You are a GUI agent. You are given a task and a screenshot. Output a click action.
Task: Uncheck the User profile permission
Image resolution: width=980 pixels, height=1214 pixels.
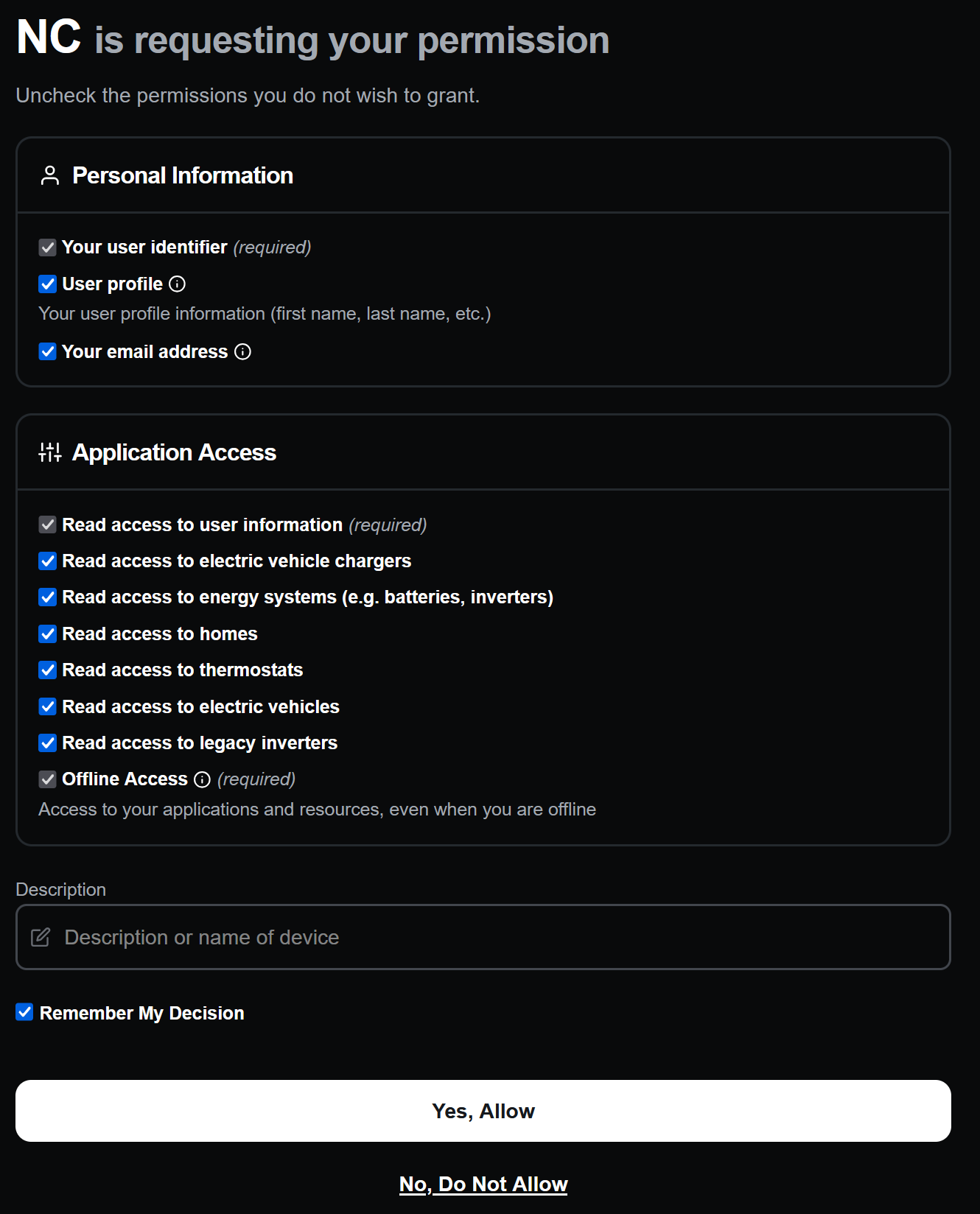tap(48, 284)
